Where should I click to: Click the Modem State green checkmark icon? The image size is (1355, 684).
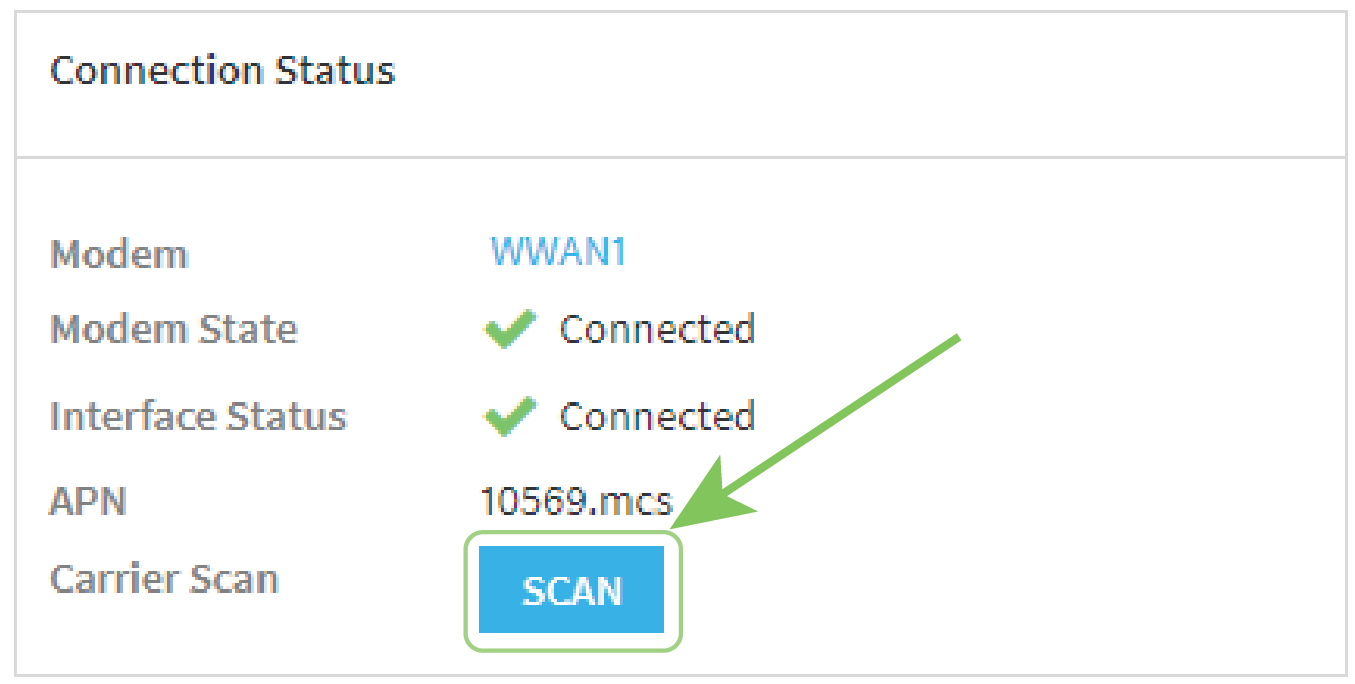(x=508, y=329)
